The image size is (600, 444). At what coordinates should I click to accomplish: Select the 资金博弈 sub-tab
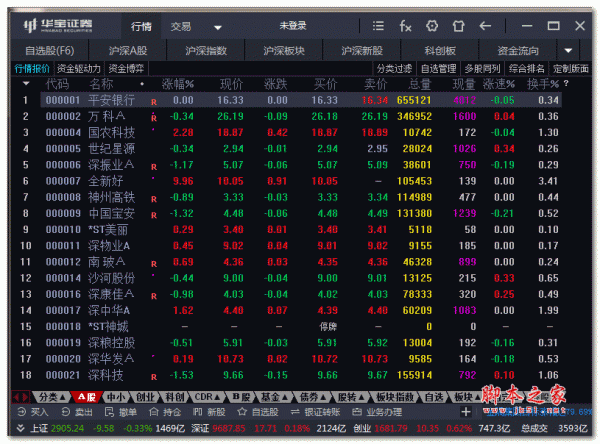pyautogui.click(x=126, y=69)
